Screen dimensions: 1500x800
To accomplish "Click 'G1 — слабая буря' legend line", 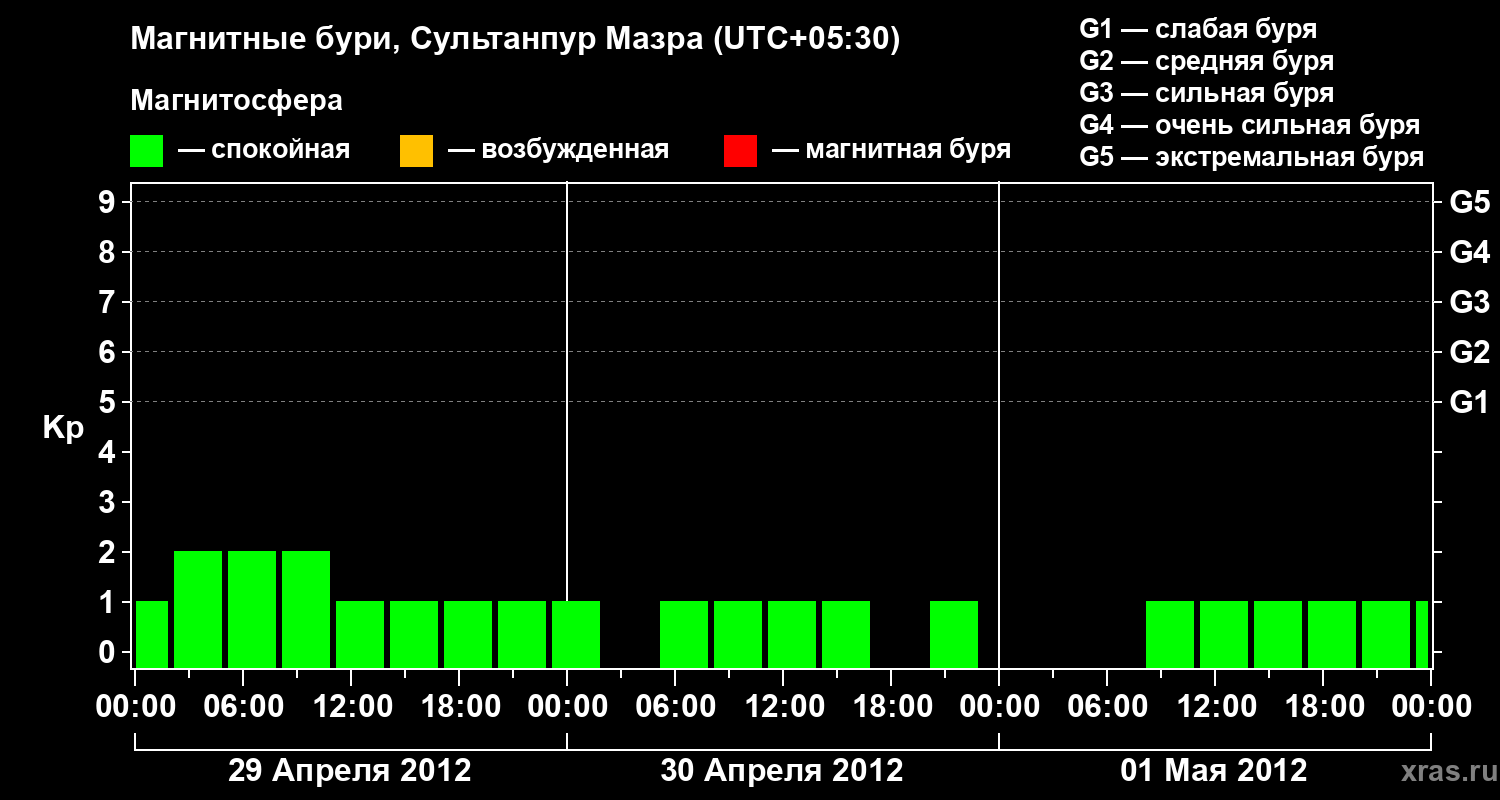I will point(1198,29).
